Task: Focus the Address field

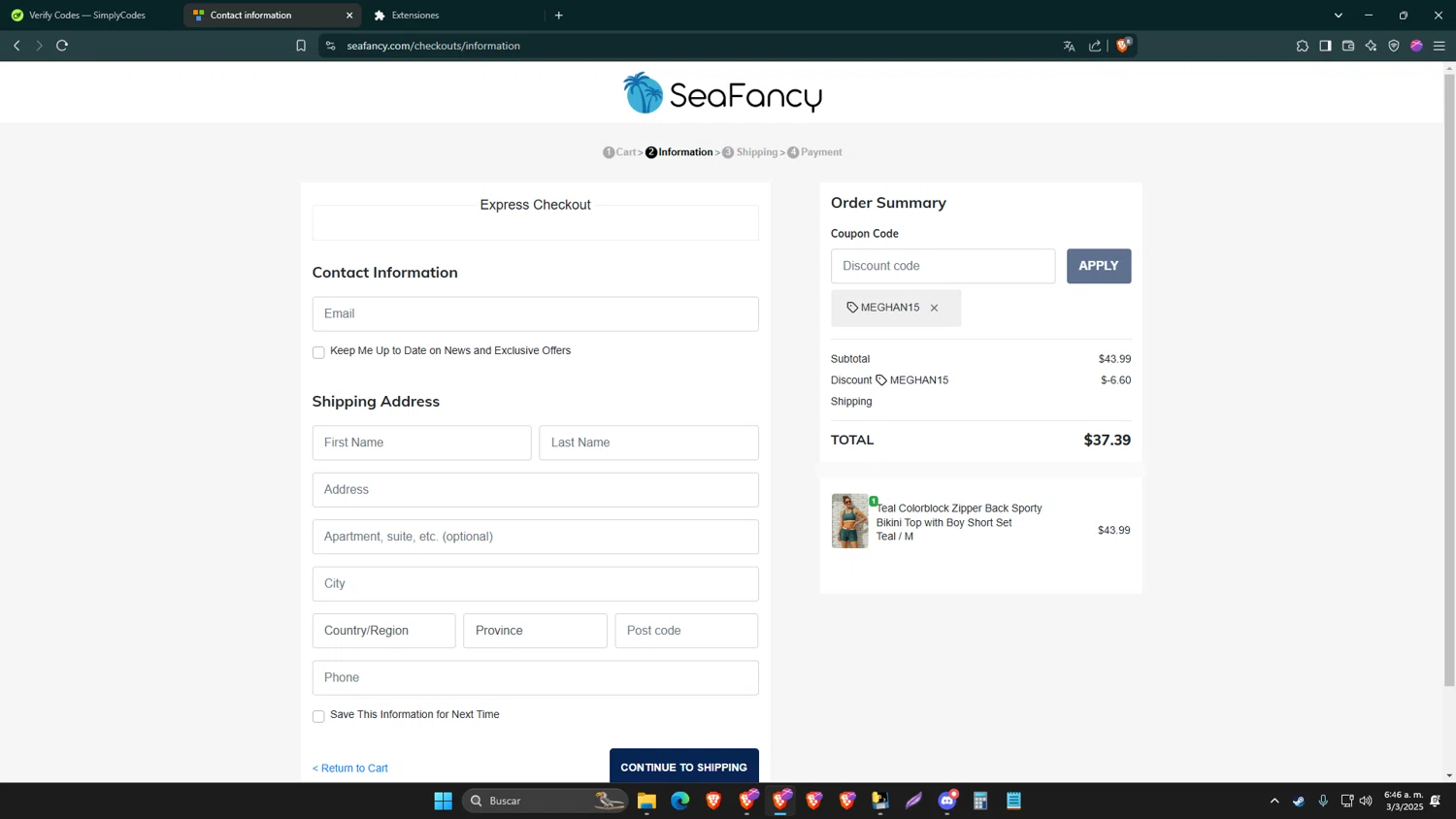Action: [x=535, y=490]
